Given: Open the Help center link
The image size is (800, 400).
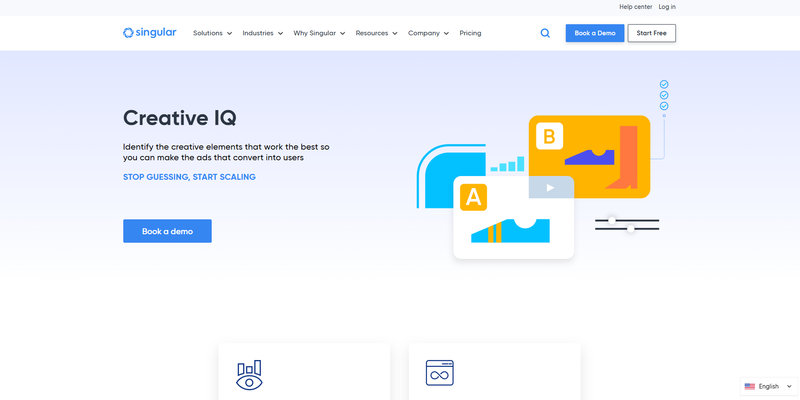Looking at the screenshot, I should pos(635,7).
